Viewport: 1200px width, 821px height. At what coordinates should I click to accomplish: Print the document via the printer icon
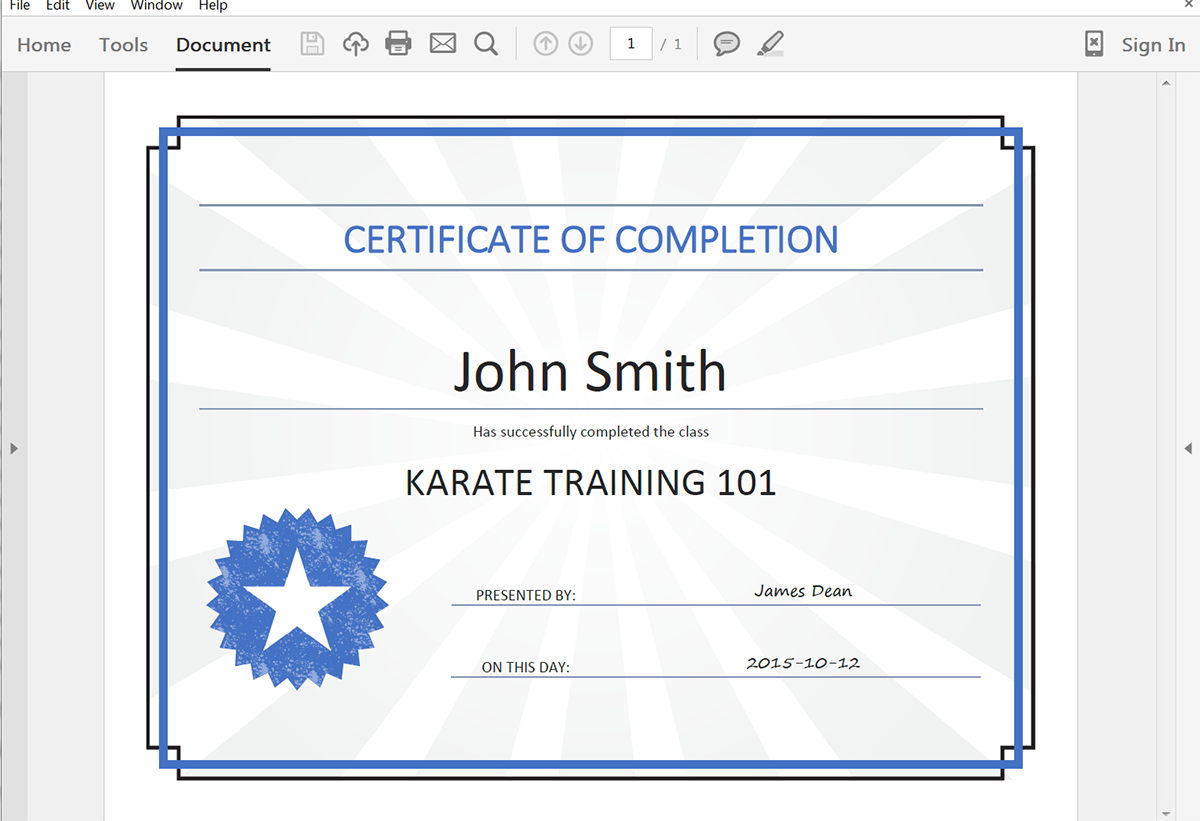coord(398,44)
